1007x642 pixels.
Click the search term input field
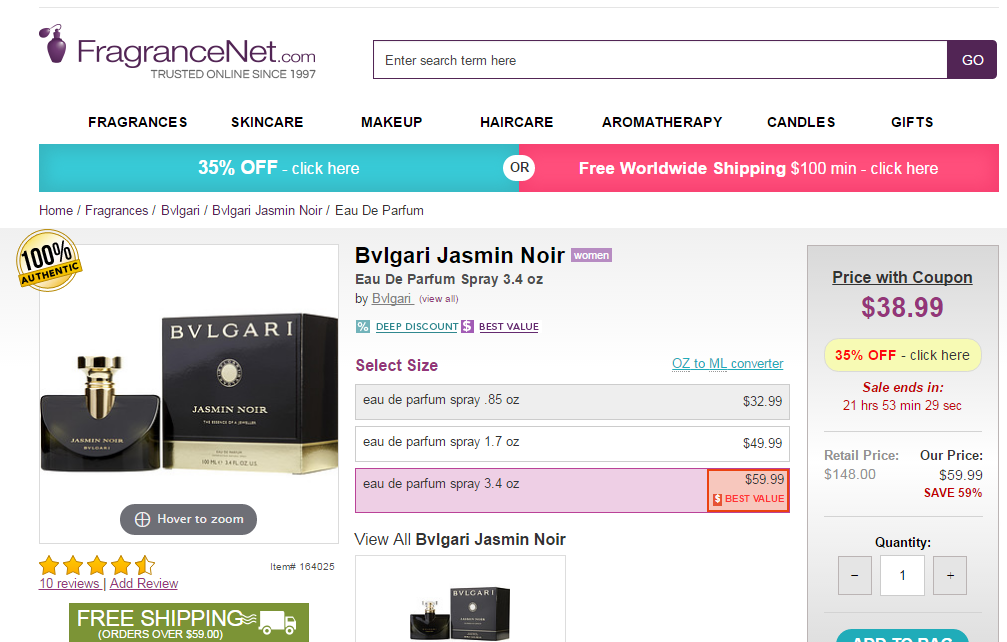[660, 60]
